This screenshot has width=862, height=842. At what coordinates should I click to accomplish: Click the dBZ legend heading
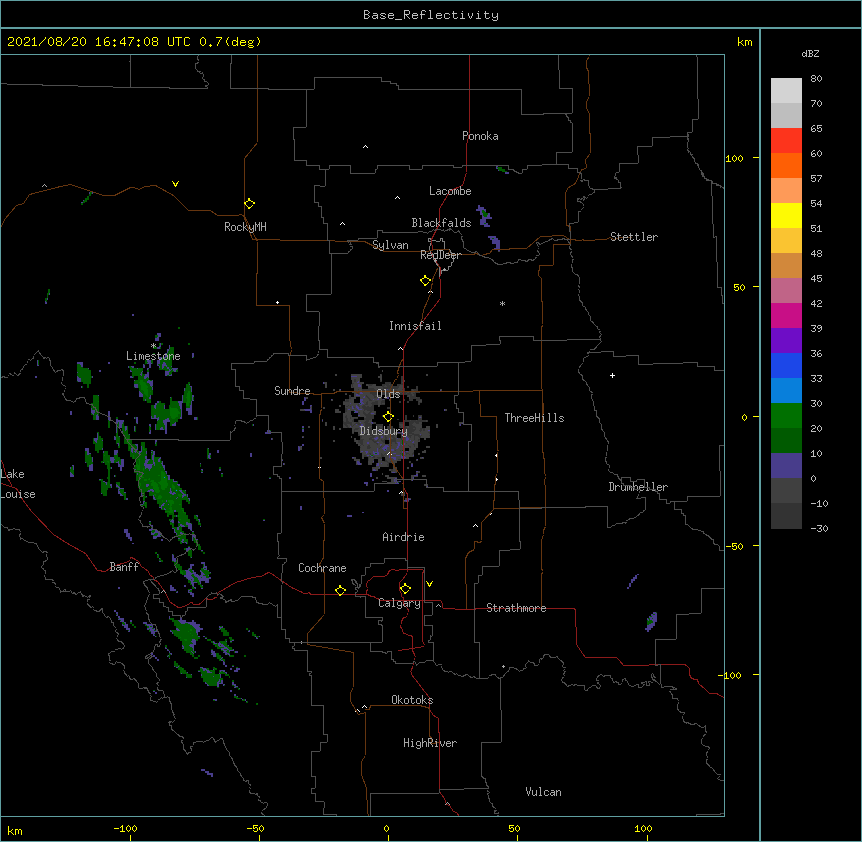pyautogui.click(x=810, y=53)
